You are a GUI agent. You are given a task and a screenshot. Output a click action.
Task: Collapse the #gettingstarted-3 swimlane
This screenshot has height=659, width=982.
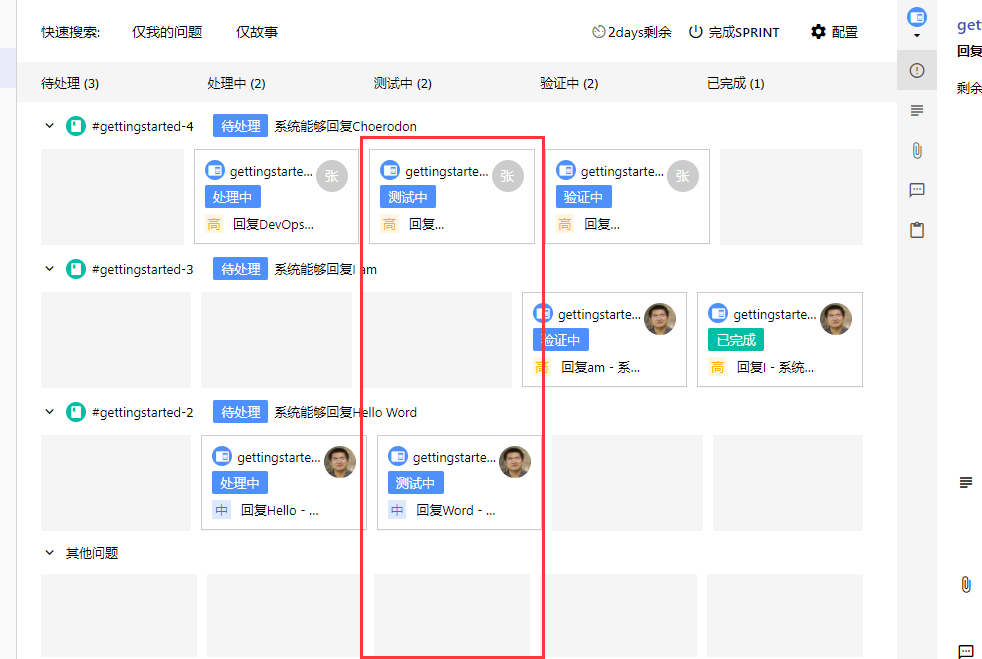pyautogui.click(x=49, y=269)
